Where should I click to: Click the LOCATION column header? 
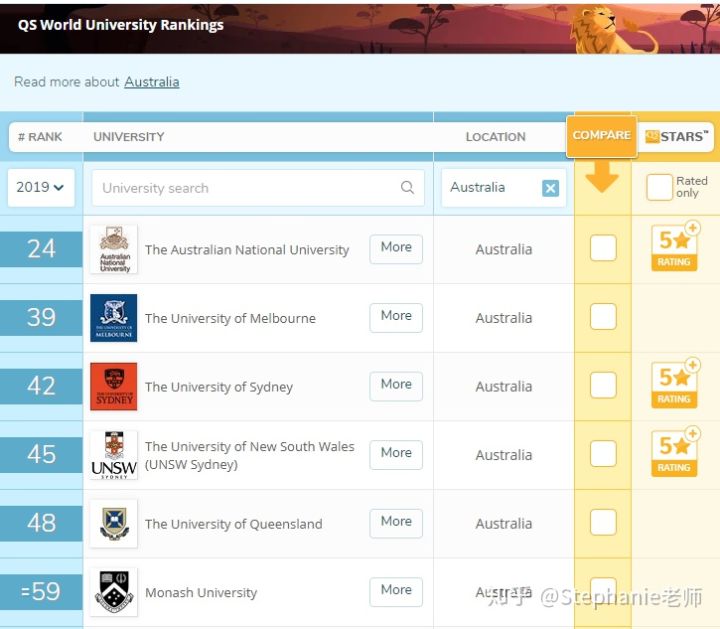pos(495,137)
